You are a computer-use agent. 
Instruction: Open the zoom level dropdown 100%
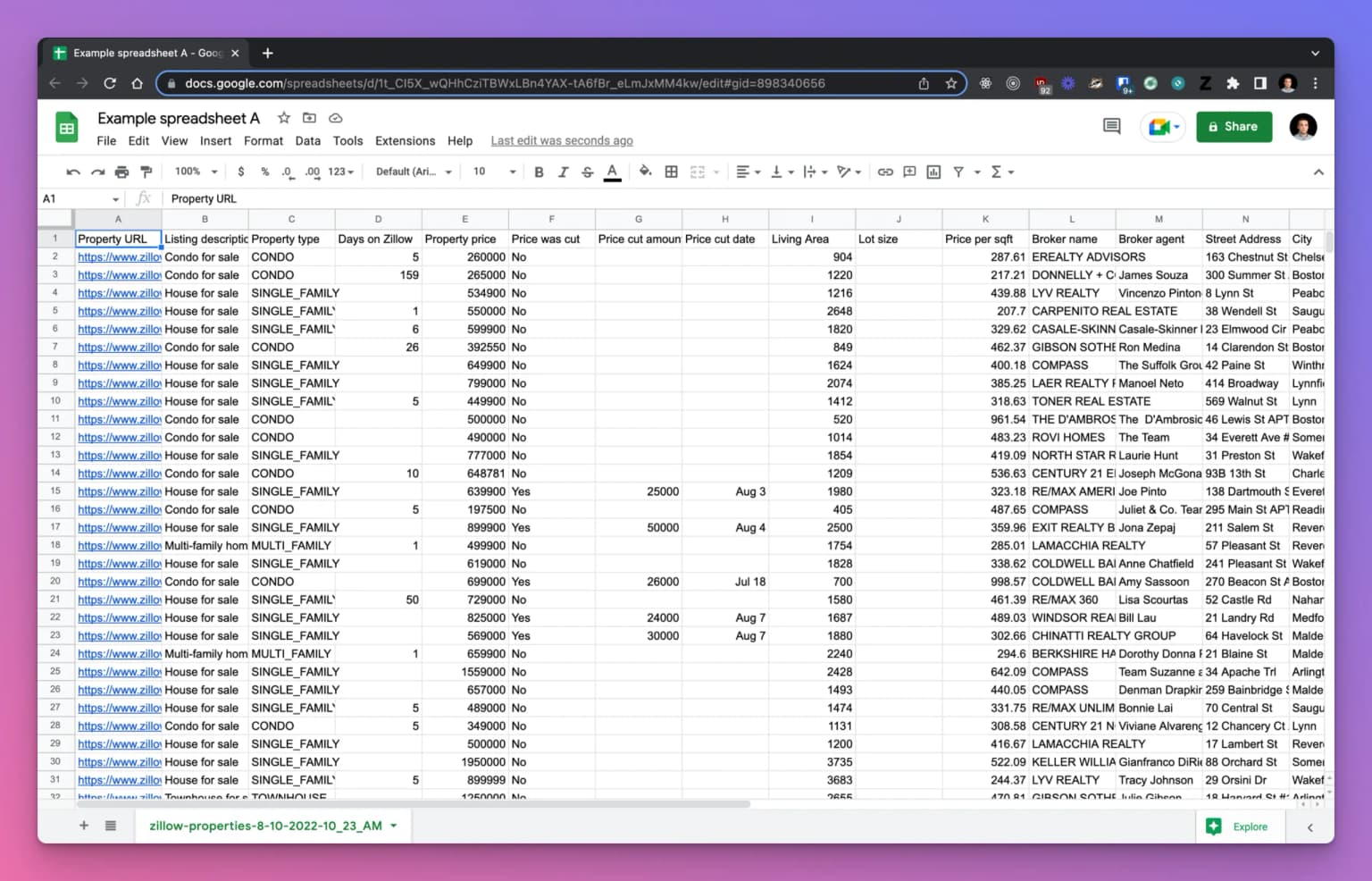[196, 172]
